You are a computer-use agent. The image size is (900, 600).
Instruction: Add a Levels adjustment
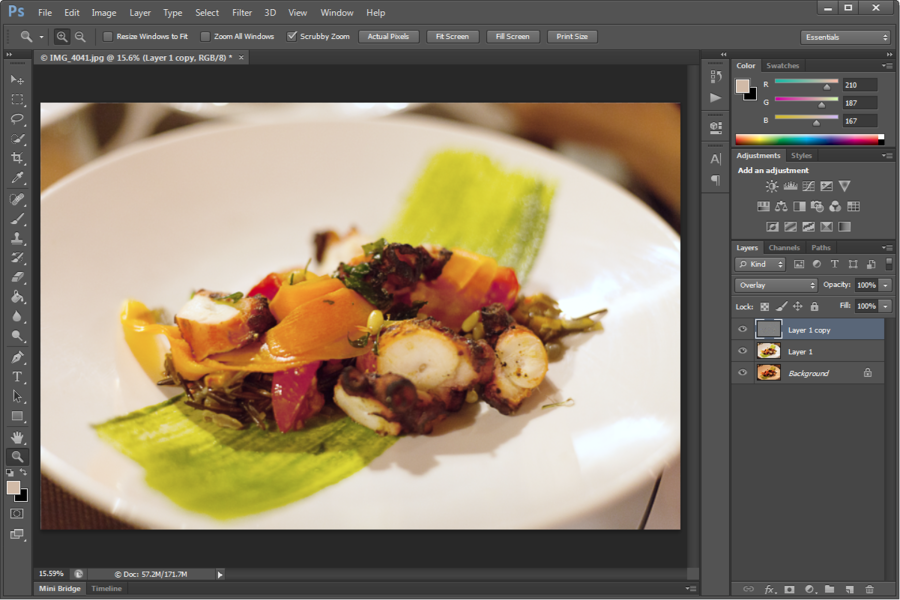coord(790,186)
